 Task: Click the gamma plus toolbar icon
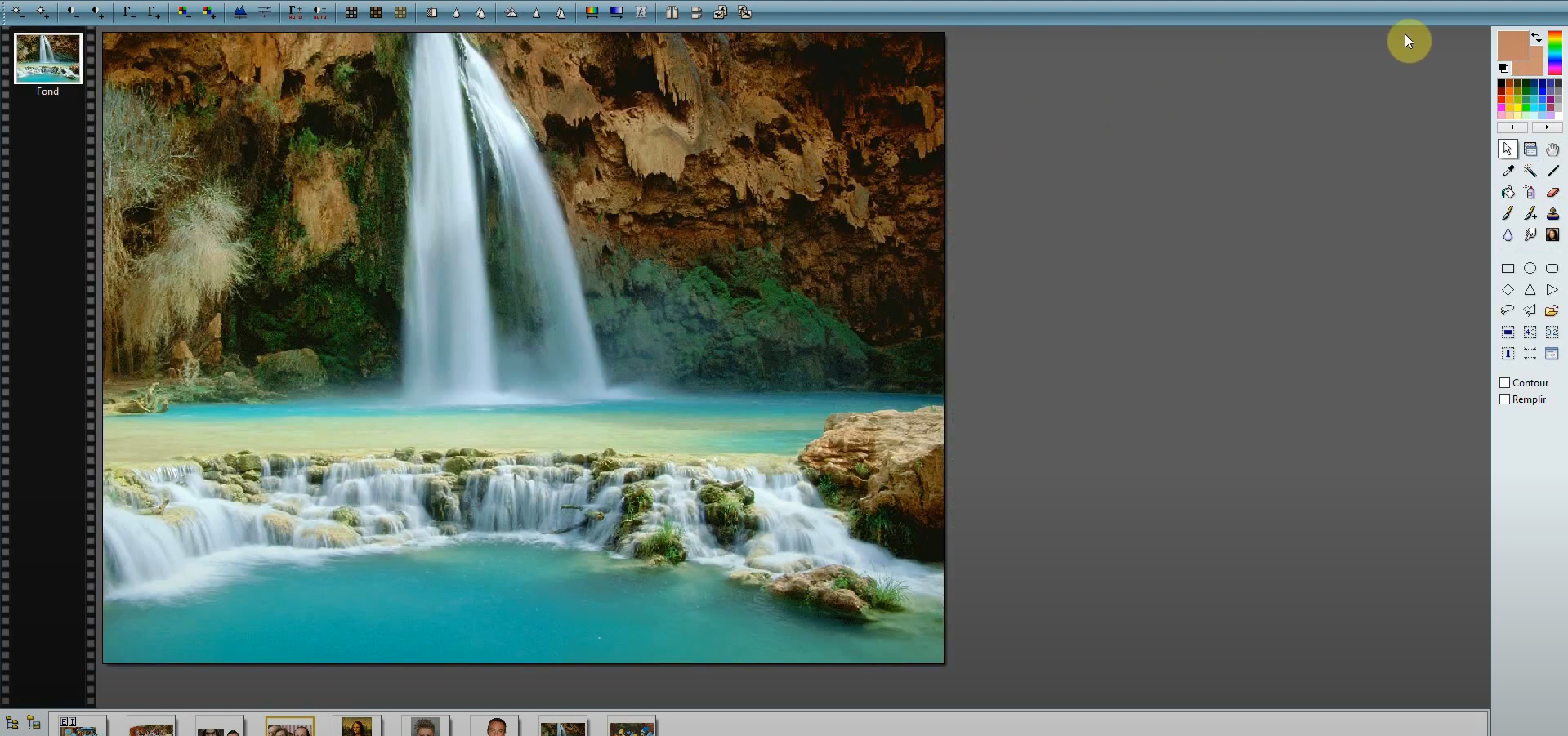point(154,12)
